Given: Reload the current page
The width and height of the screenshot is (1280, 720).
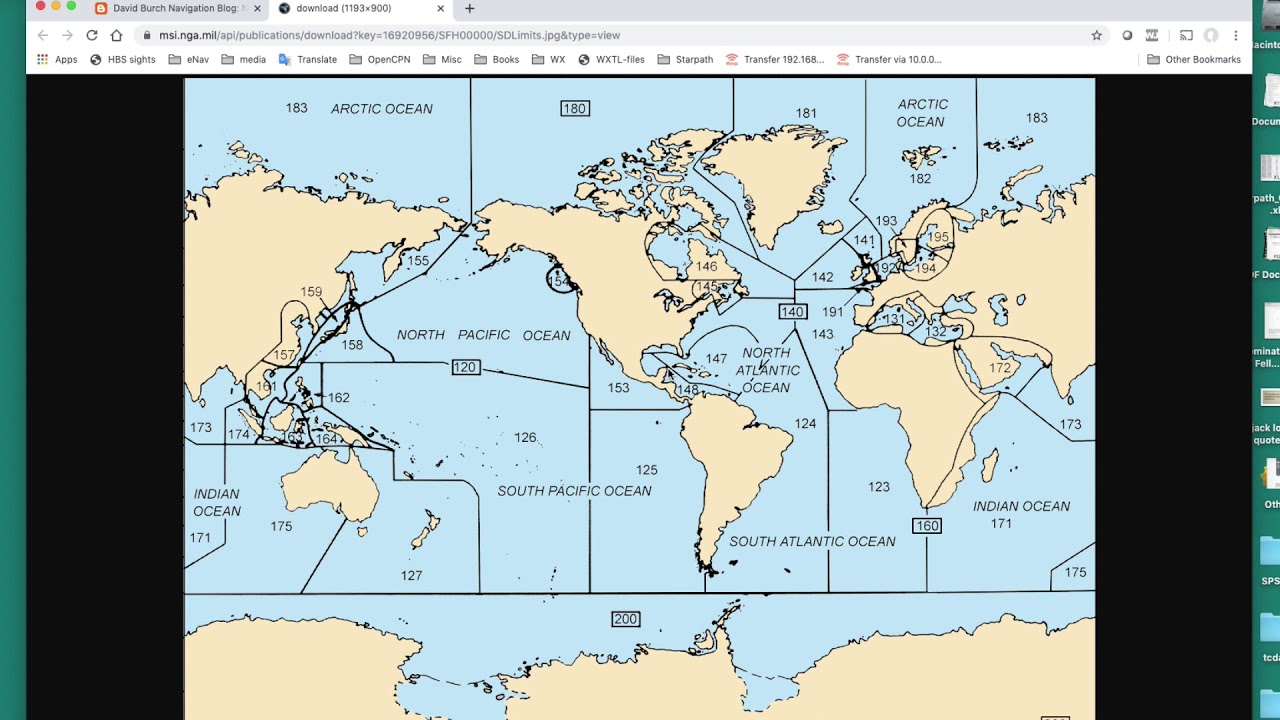Looking at the screenshot, I should pos(92,35).
